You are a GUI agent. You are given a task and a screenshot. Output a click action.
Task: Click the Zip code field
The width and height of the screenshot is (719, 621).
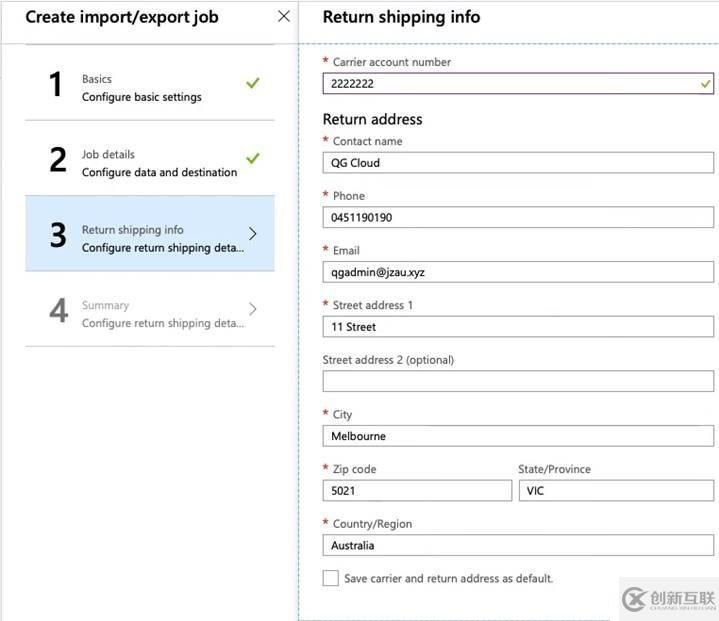pos(417,491)
